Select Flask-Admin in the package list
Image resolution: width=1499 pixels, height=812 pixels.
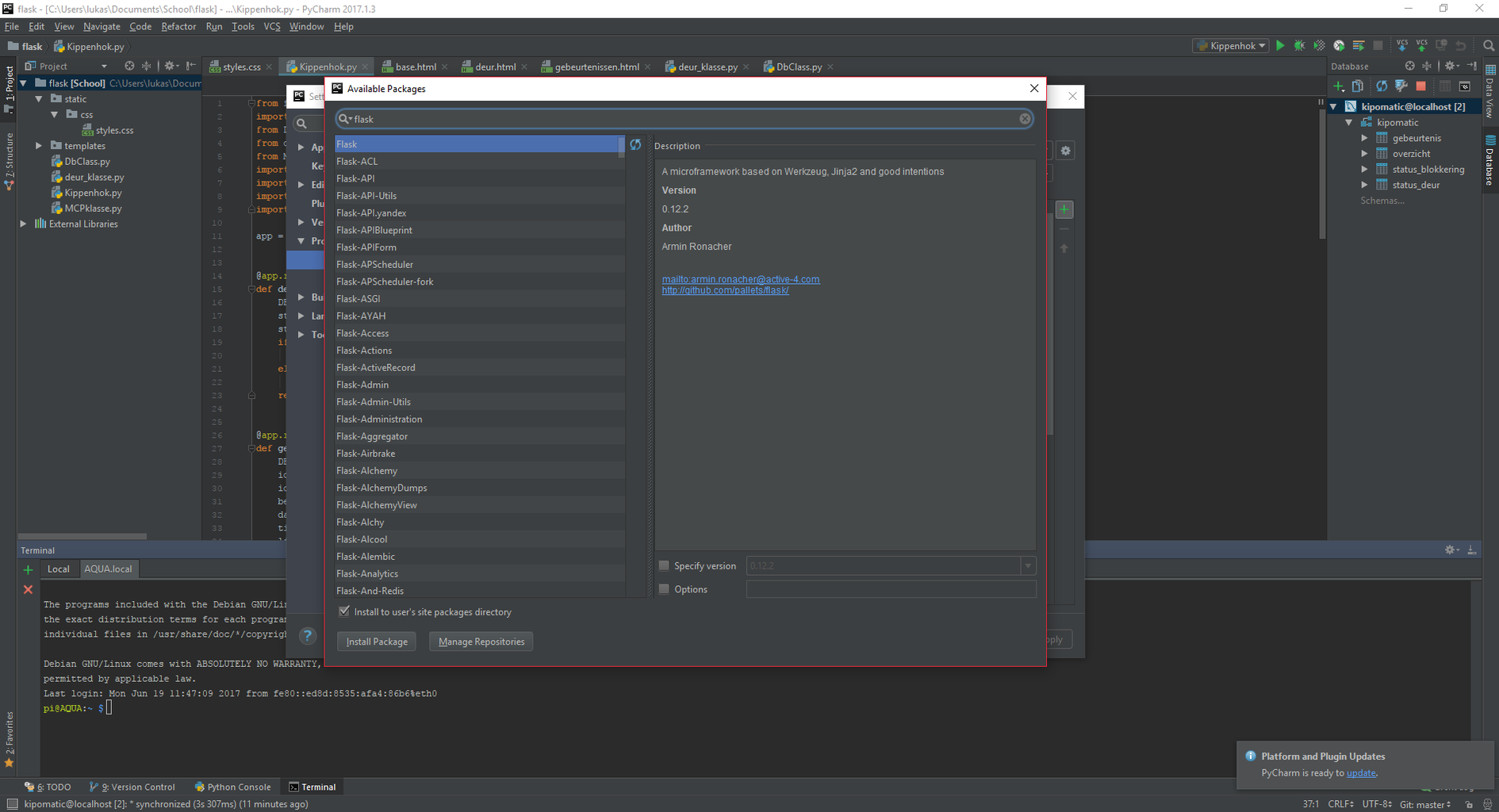click(x=362, y=385)
